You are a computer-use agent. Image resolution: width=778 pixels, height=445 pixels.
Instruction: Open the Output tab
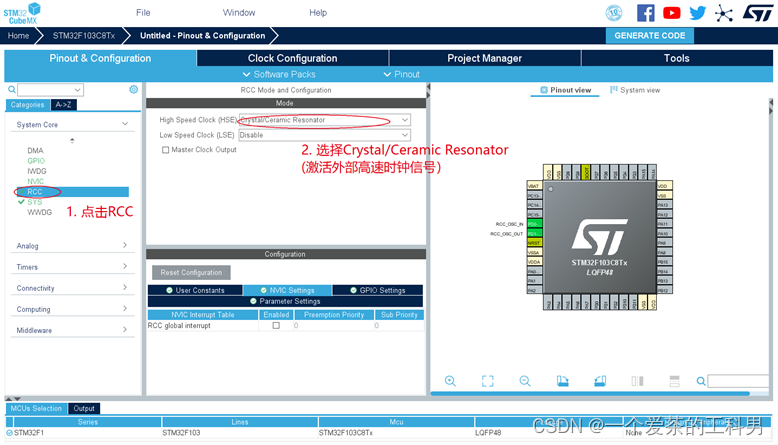pos(84,408)
